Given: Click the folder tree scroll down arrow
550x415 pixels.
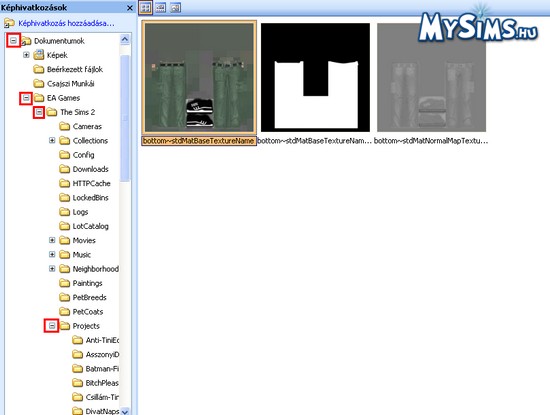Looking at the screenshot, I should point(125,411).
